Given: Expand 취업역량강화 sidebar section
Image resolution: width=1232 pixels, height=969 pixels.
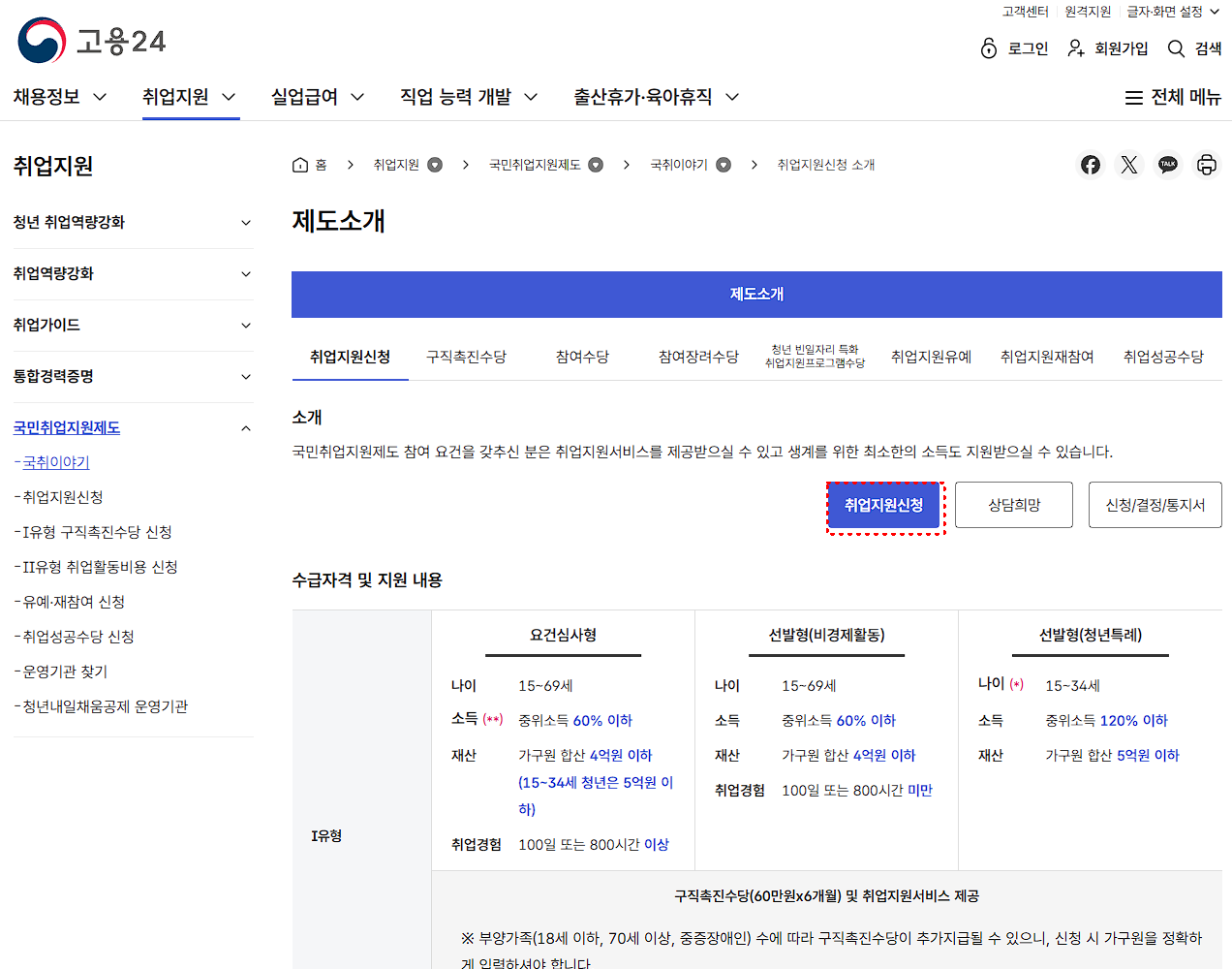Looking at the screenshot, I should [x=133, y=274].
